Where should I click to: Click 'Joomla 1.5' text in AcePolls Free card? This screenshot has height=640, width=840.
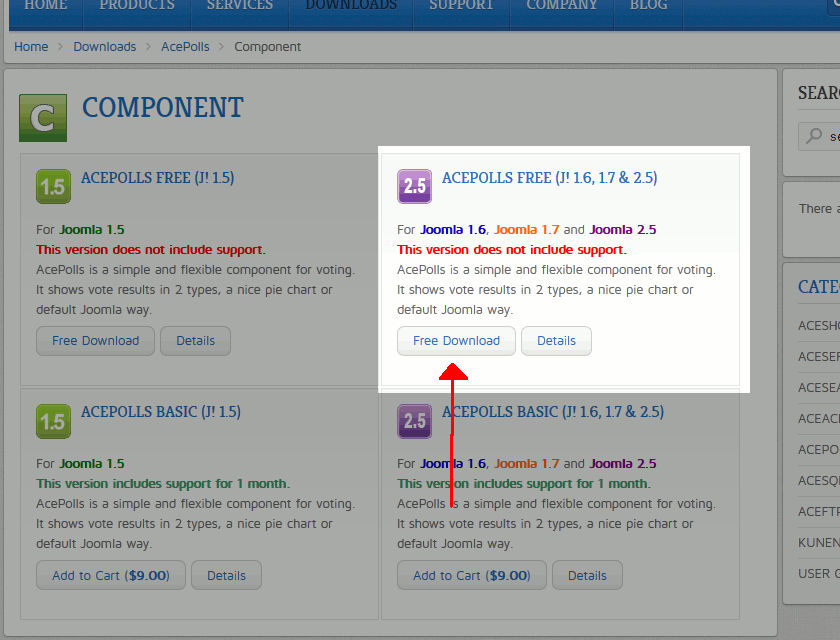92,230
